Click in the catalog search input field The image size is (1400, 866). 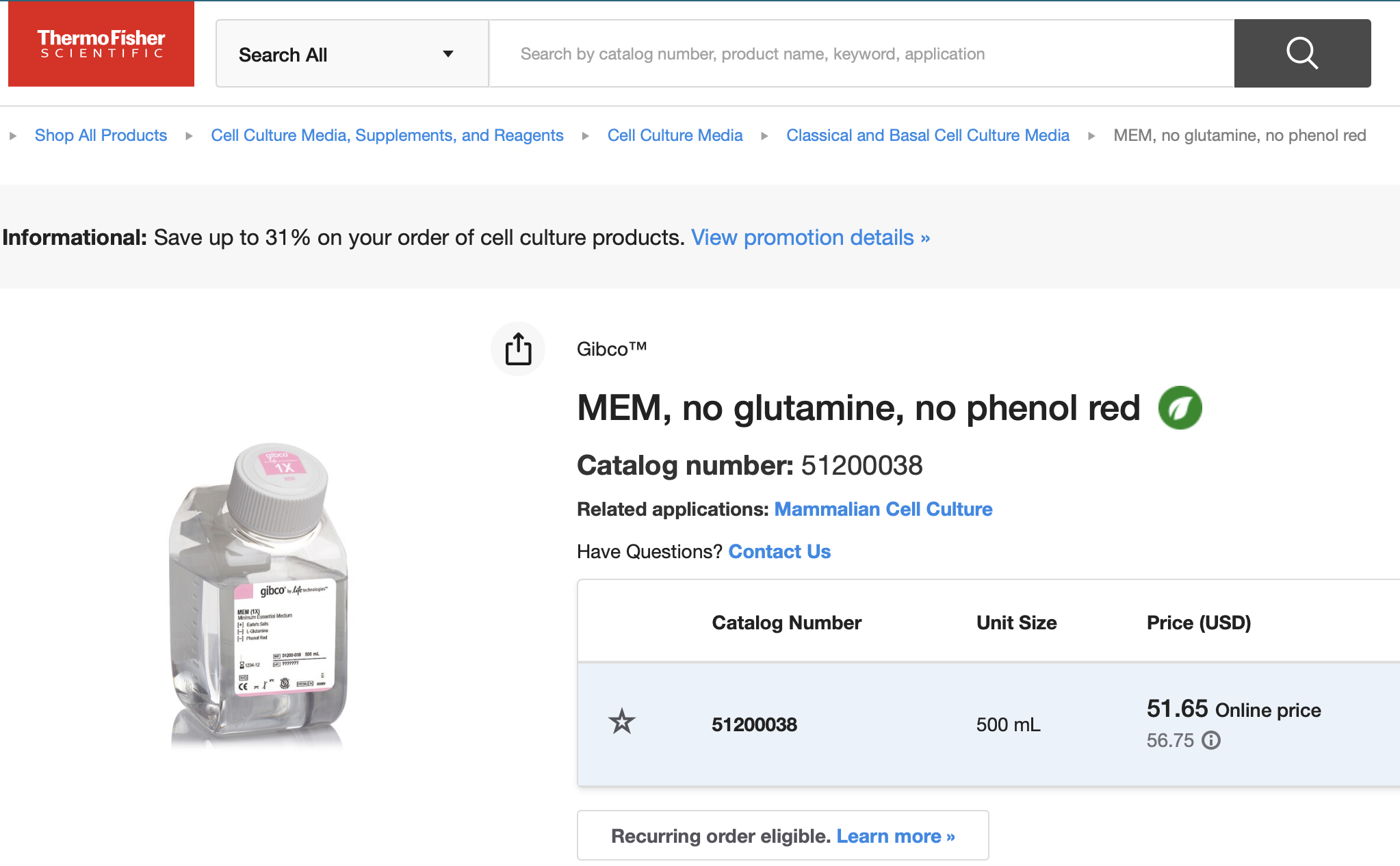click(x=861, y=54)
